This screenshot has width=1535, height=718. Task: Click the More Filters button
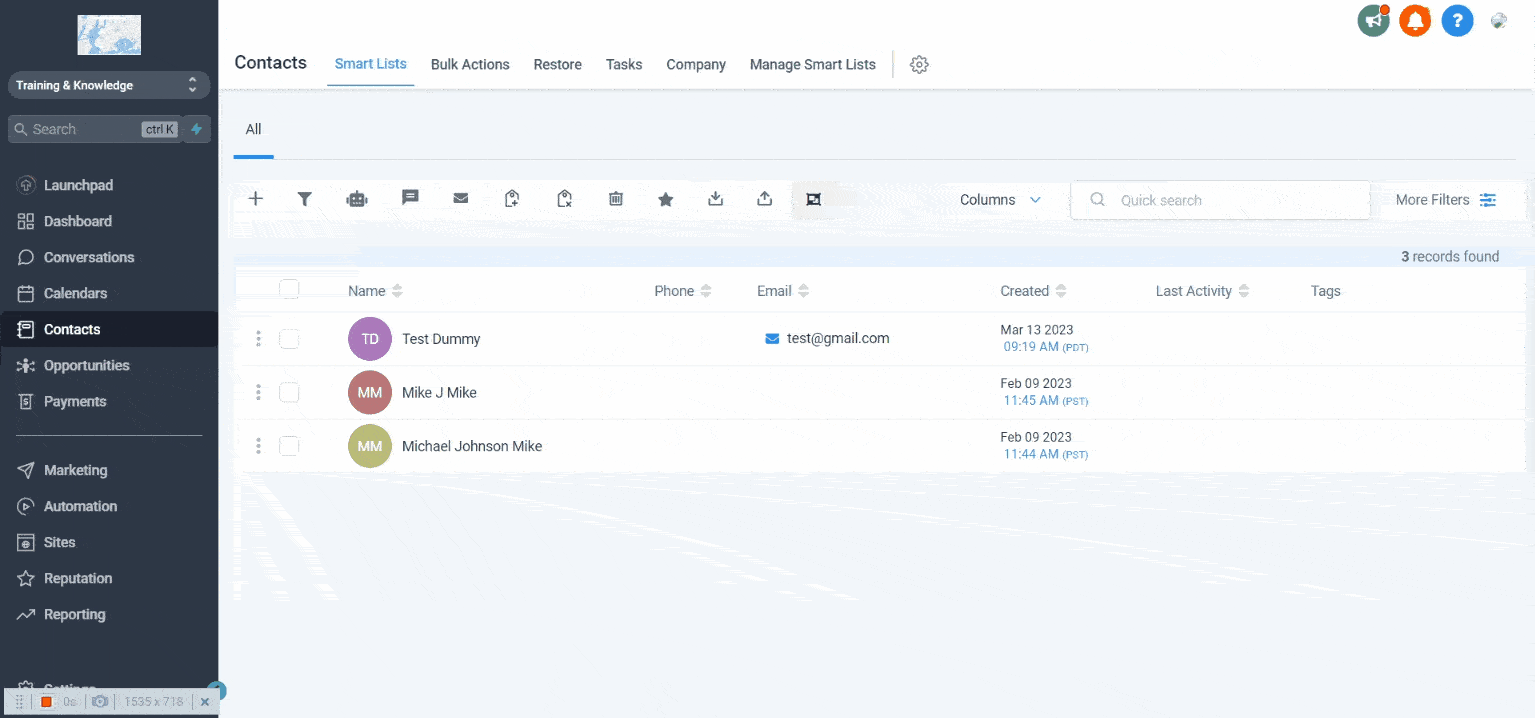click(1446, 200)
